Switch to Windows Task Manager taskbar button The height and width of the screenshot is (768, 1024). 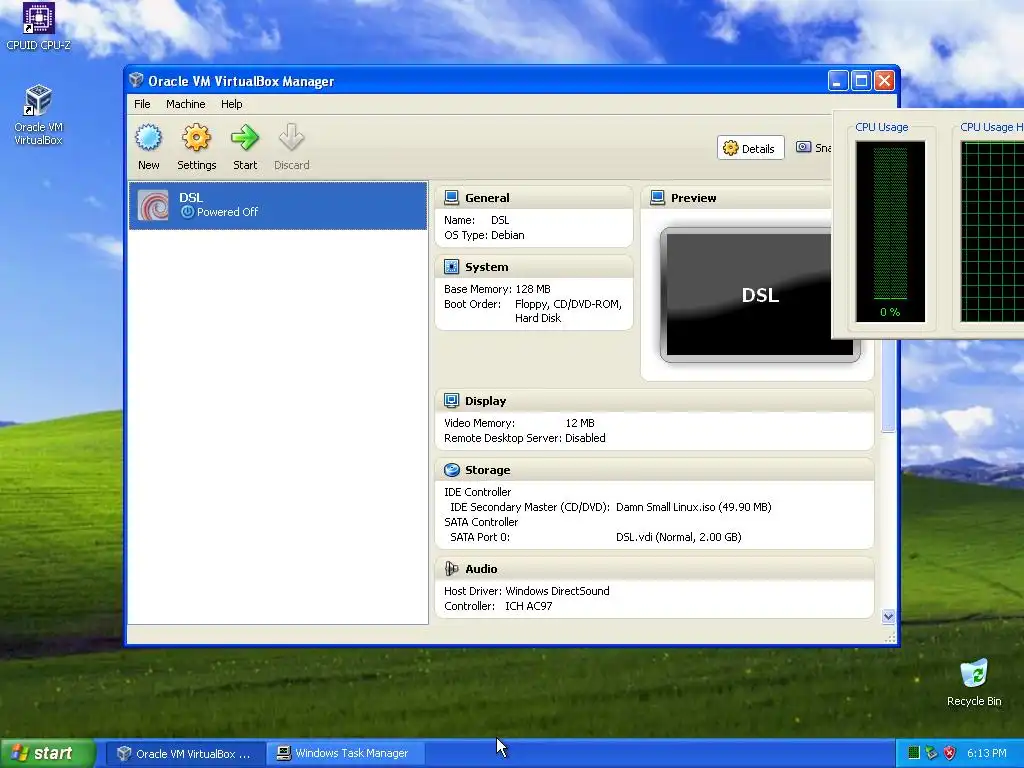[346, 754]
